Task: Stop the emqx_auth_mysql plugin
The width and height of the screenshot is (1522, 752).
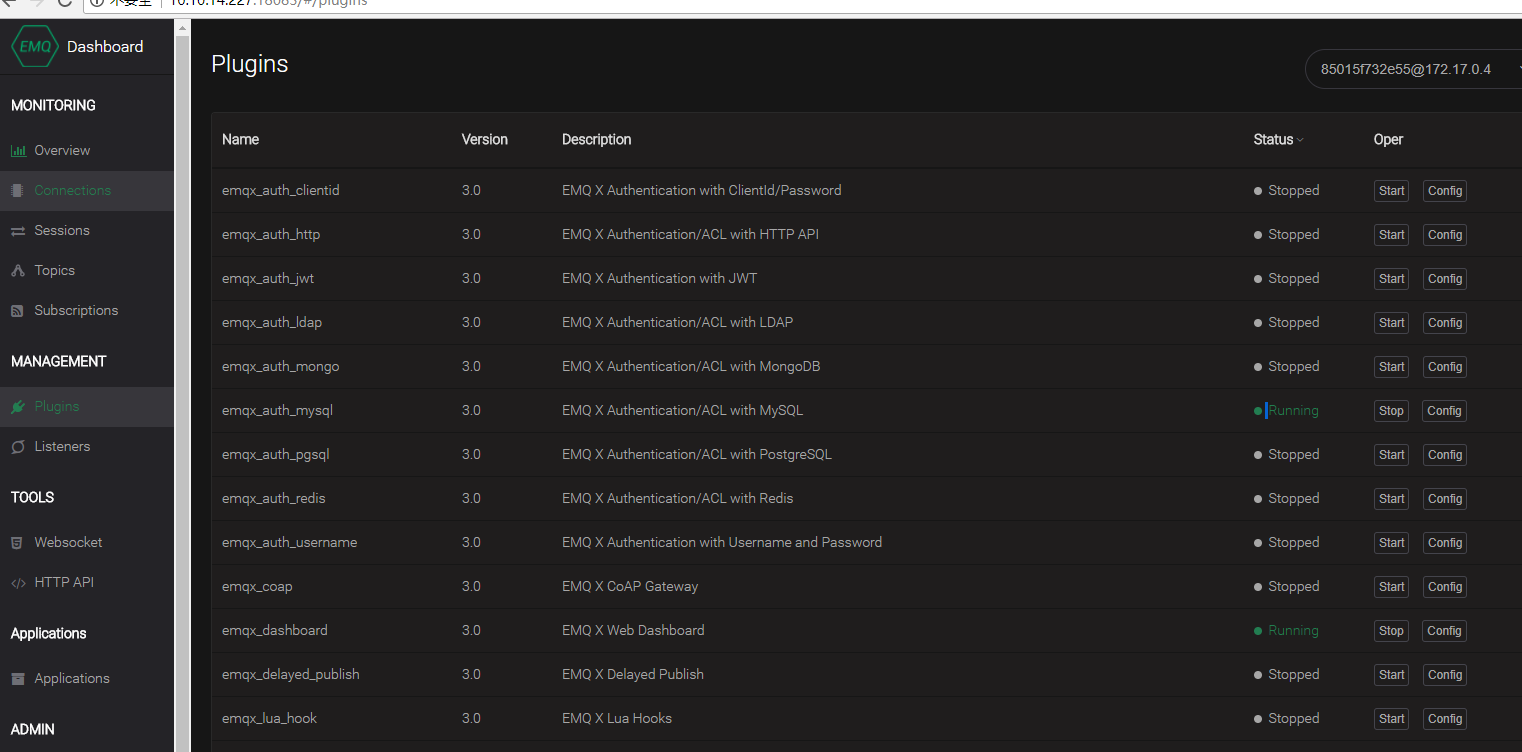Action: 1391,411
